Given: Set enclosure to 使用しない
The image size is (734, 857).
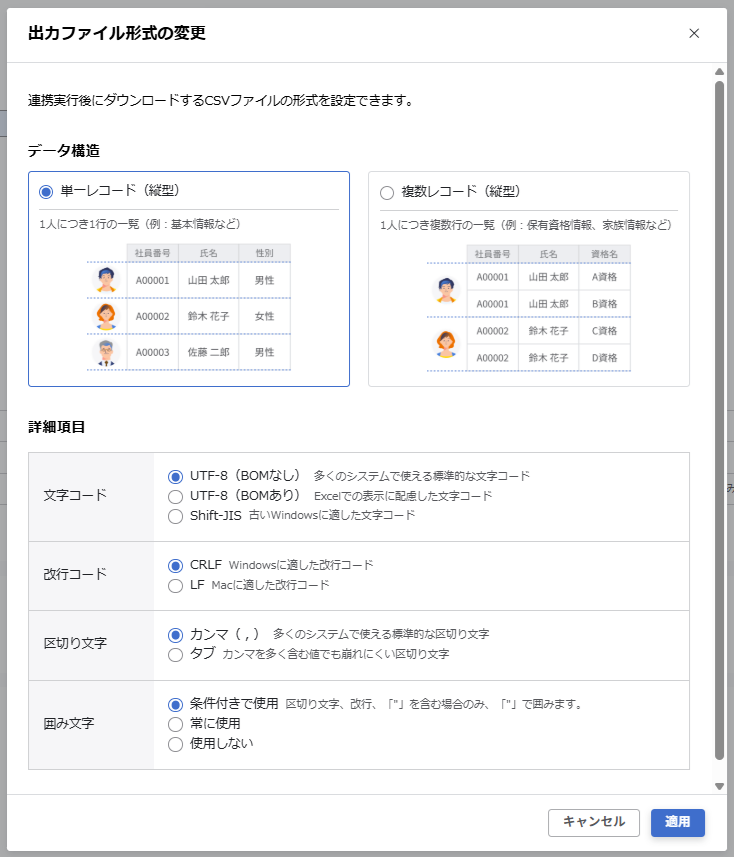Looking at the screenshot, I should (176, 744).
